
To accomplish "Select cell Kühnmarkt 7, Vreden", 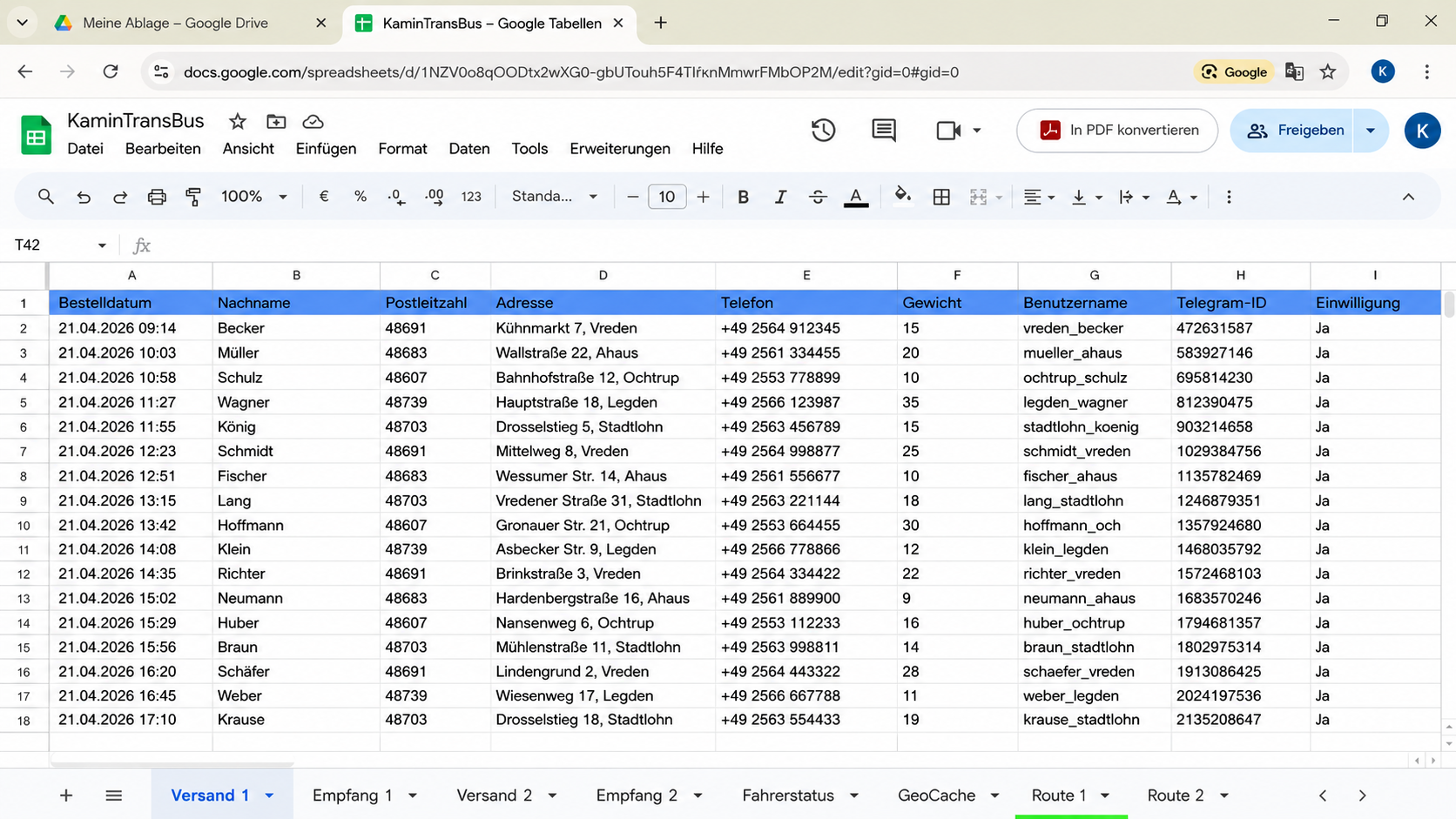I will click(603, 328).
